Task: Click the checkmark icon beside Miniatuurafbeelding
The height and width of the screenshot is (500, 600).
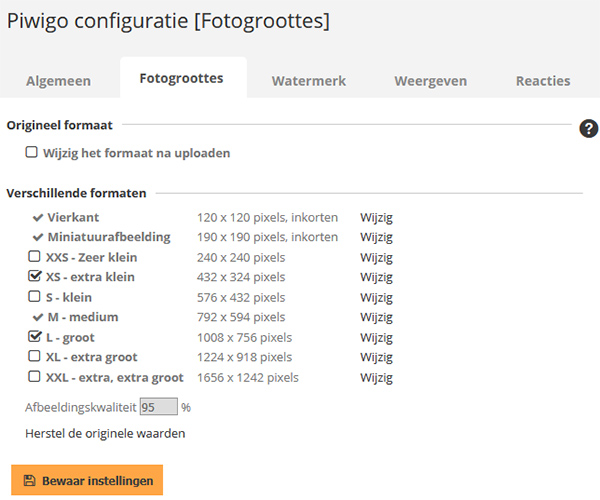Action: (38, 237)
